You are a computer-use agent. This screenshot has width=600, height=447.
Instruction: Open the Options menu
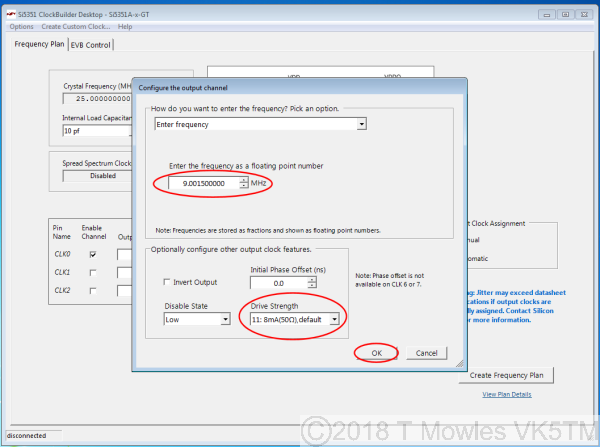[21, 26]
